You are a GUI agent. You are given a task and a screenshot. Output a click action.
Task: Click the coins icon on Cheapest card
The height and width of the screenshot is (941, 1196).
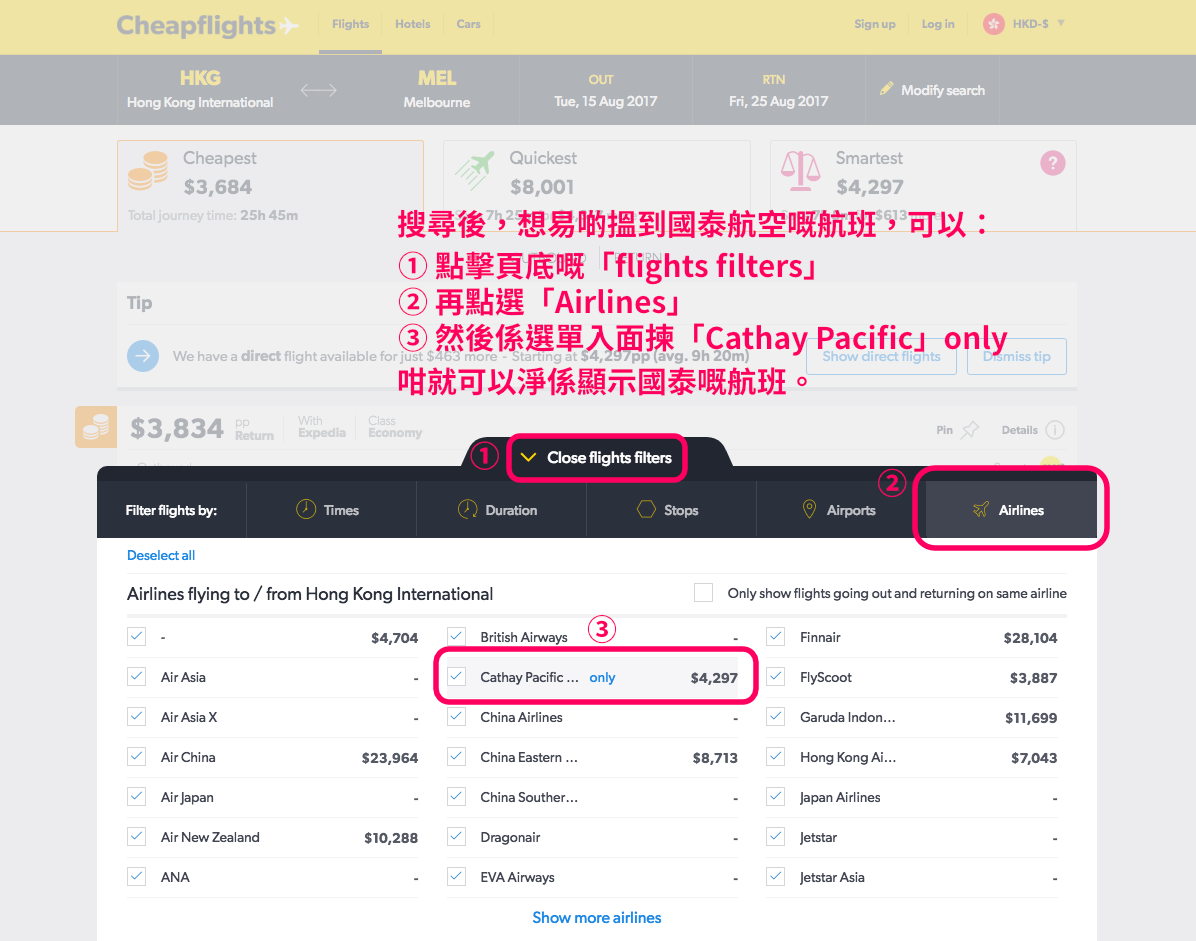point(148,170)
